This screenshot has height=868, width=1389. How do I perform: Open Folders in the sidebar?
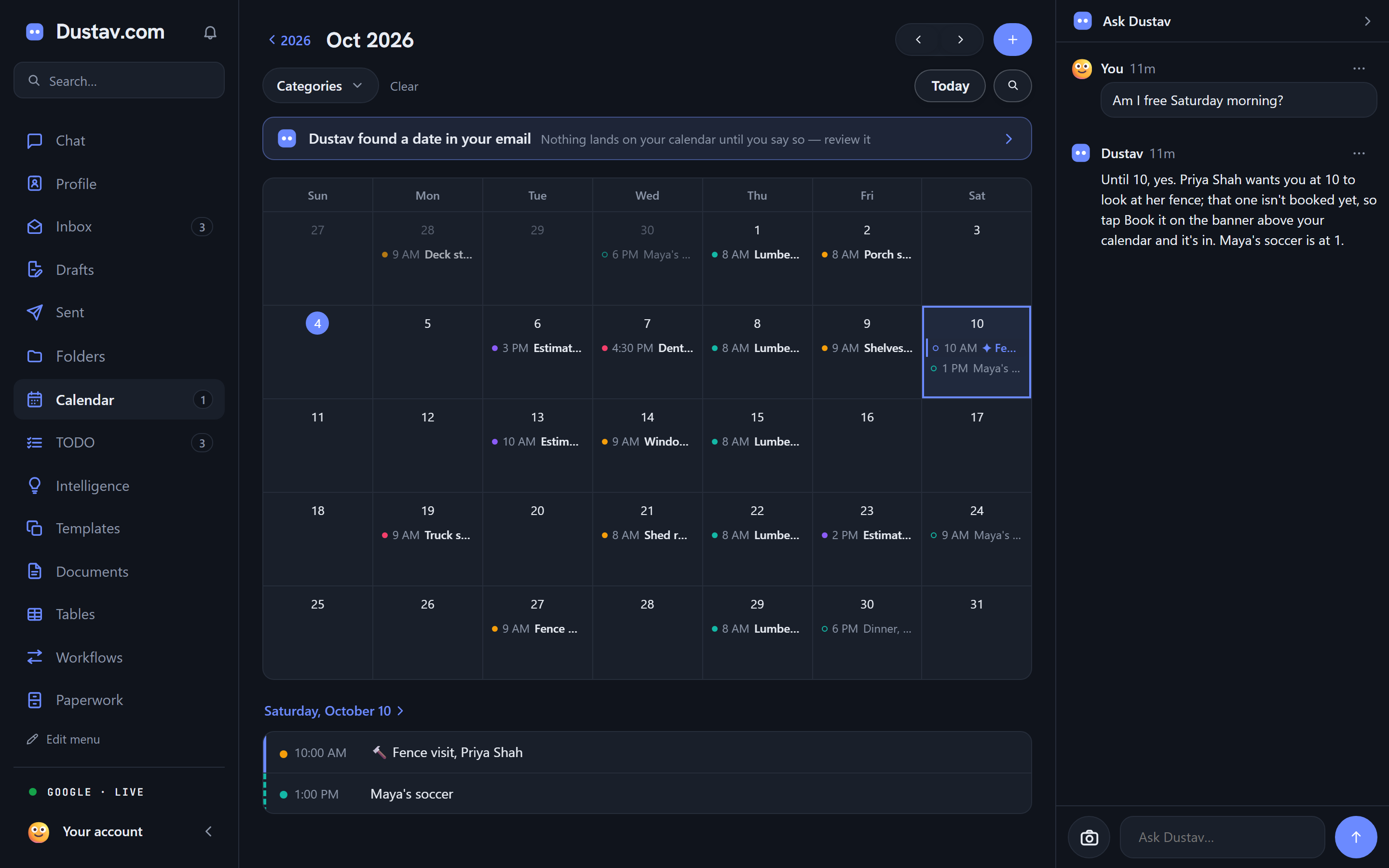pos(119,356)
